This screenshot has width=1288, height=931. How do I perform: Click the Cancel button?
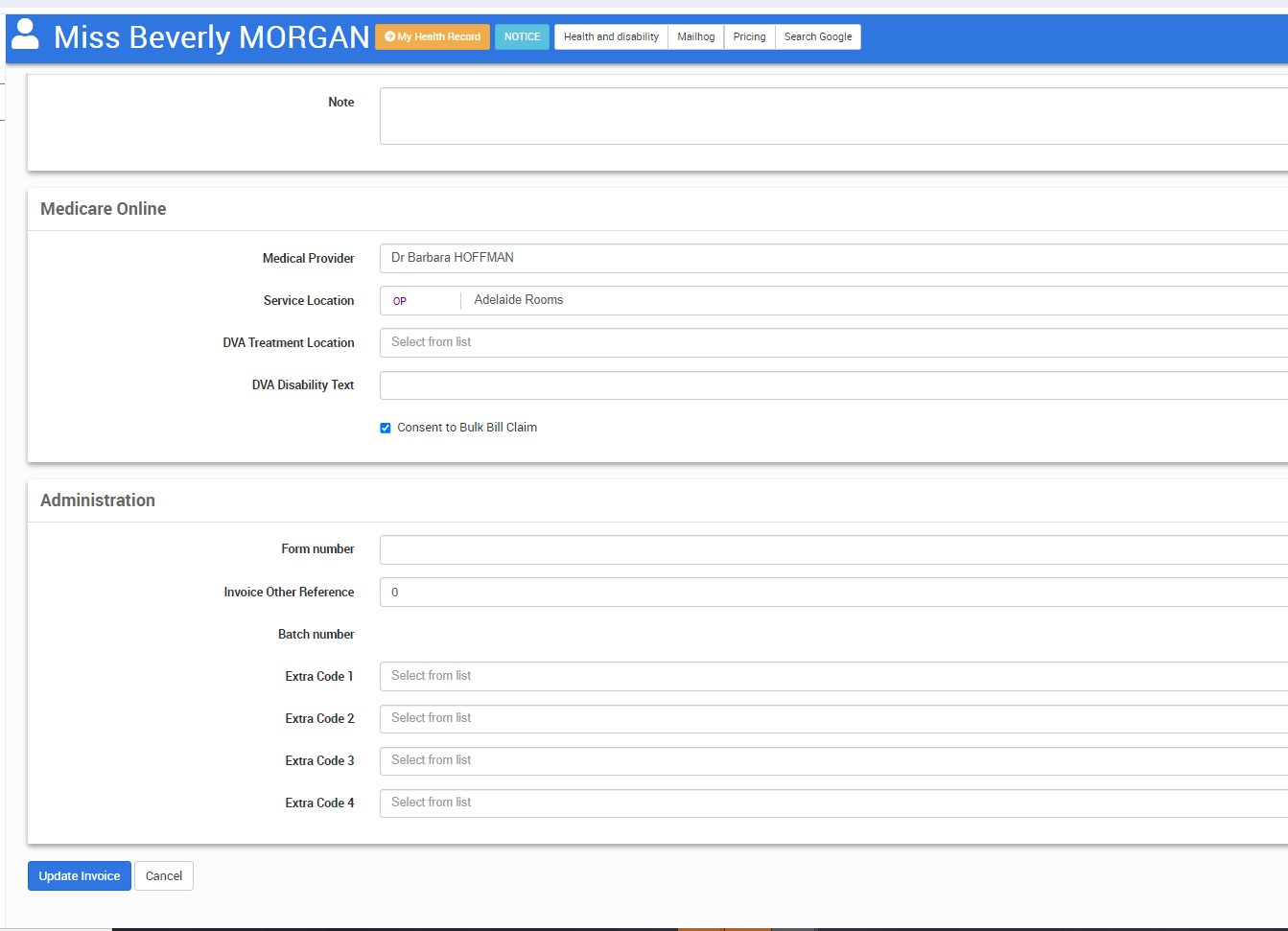[164, 875]
